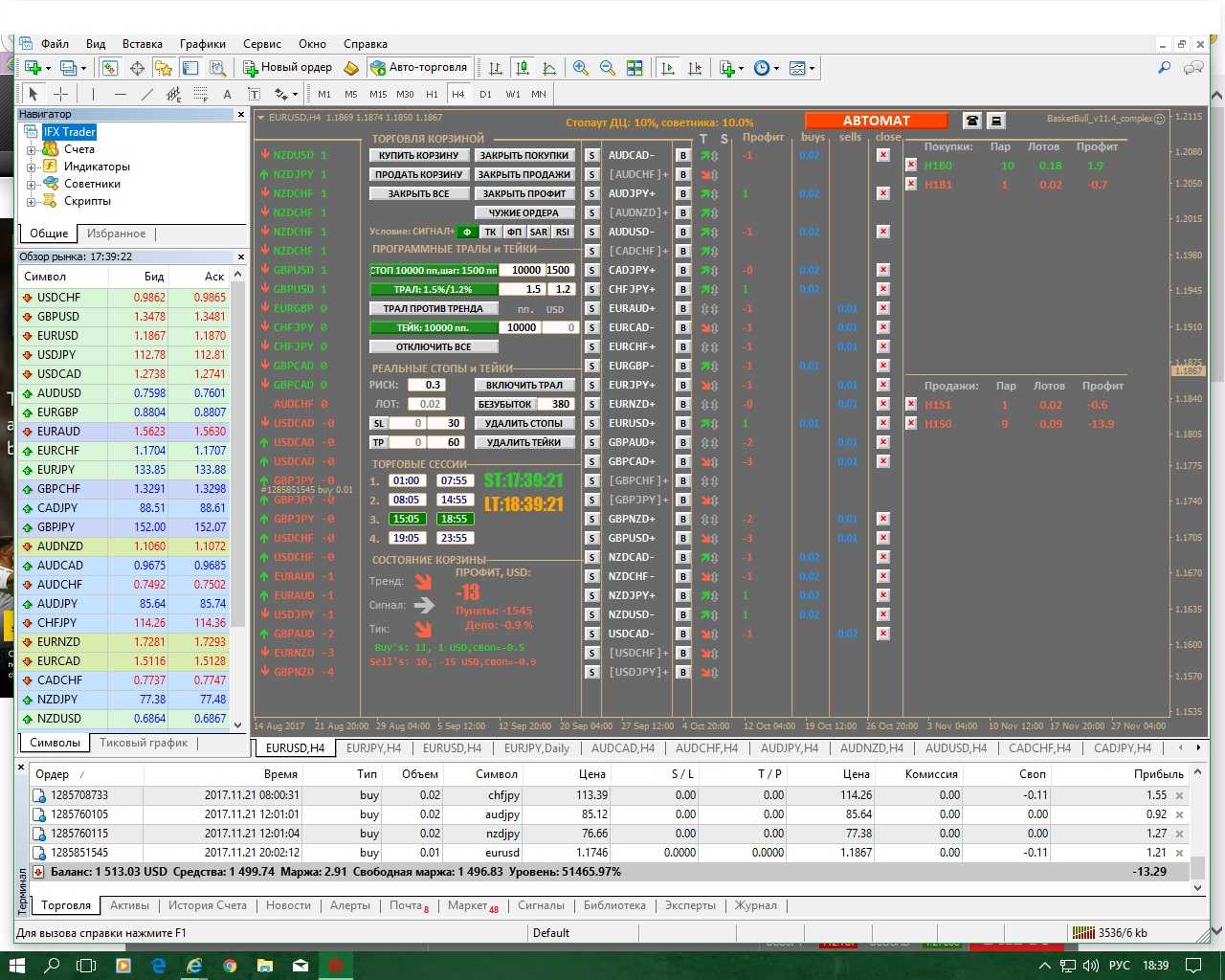Click ЗАКРЫТЬ ПРОФИТ button

point(524,193)
